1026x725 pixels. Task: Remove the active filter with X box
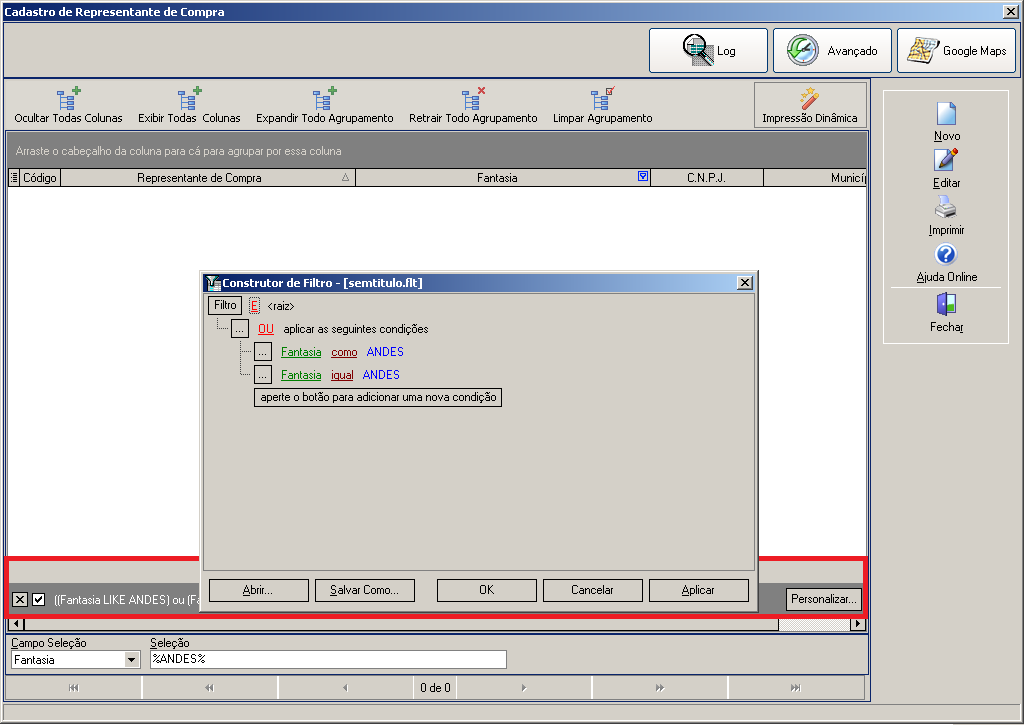pos(20,599)
